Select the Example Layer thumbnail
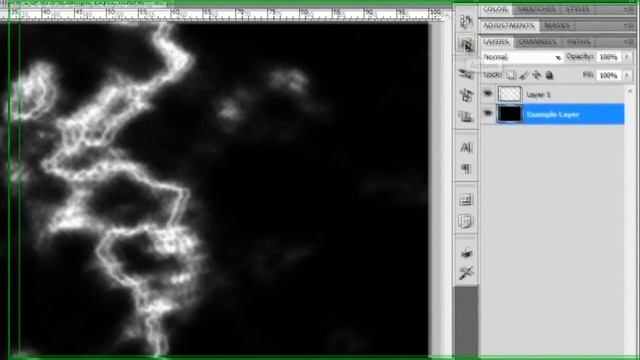 tap(509, 114)
